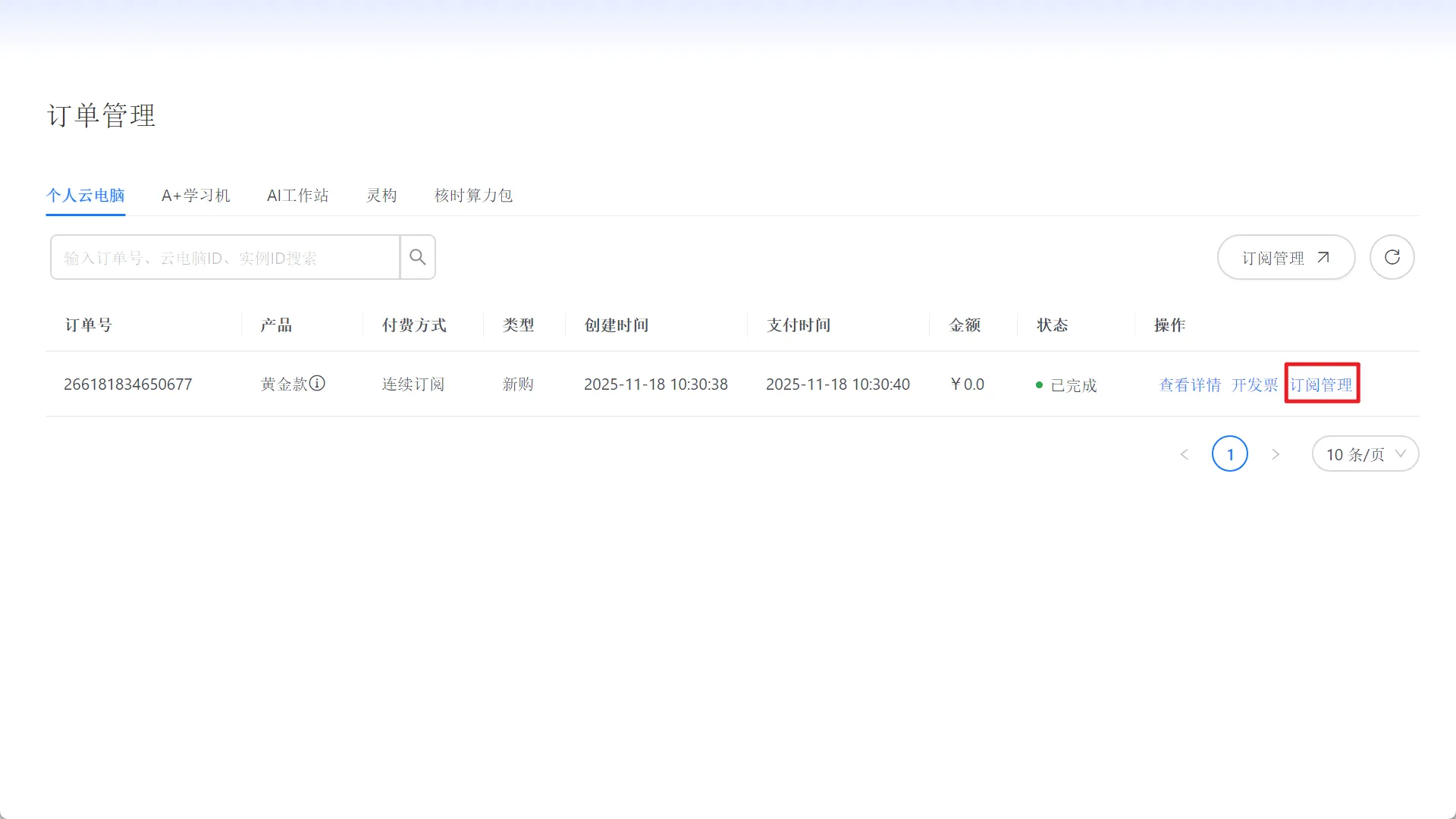Open the 10 条/页 page size dropdown
The height and width of the screenshot is (819, 1456).
[1365, 454]
